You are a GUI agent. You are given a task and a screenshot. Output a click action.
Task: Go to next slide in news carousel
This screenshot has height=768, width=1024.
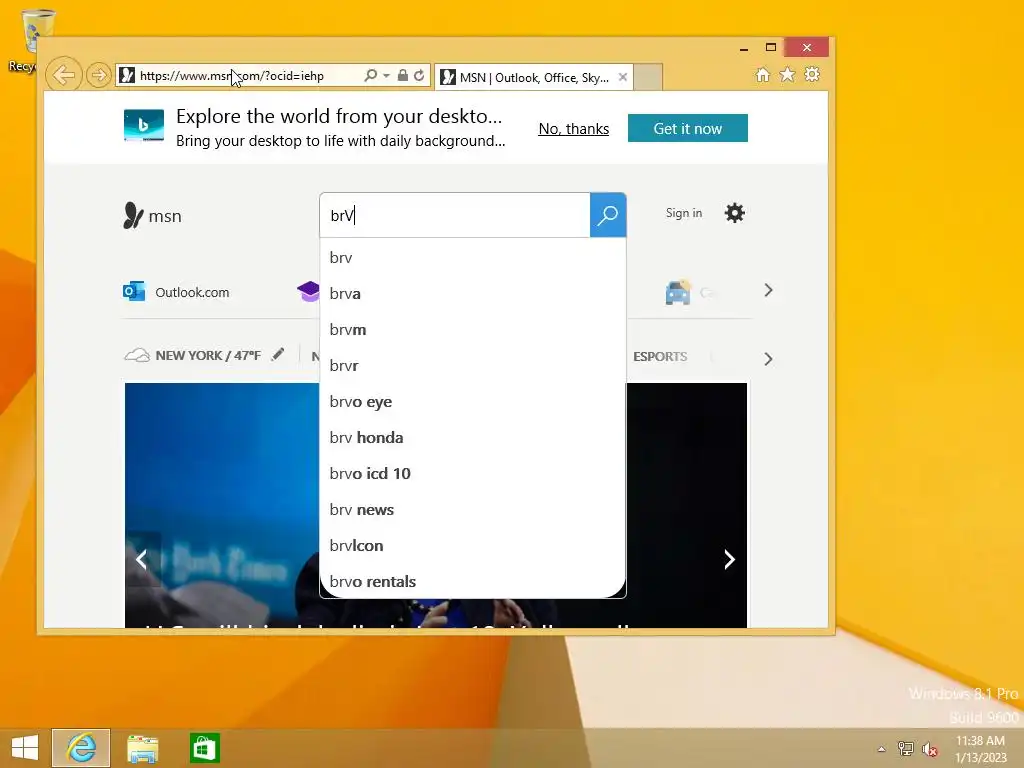tap(729, 559)
